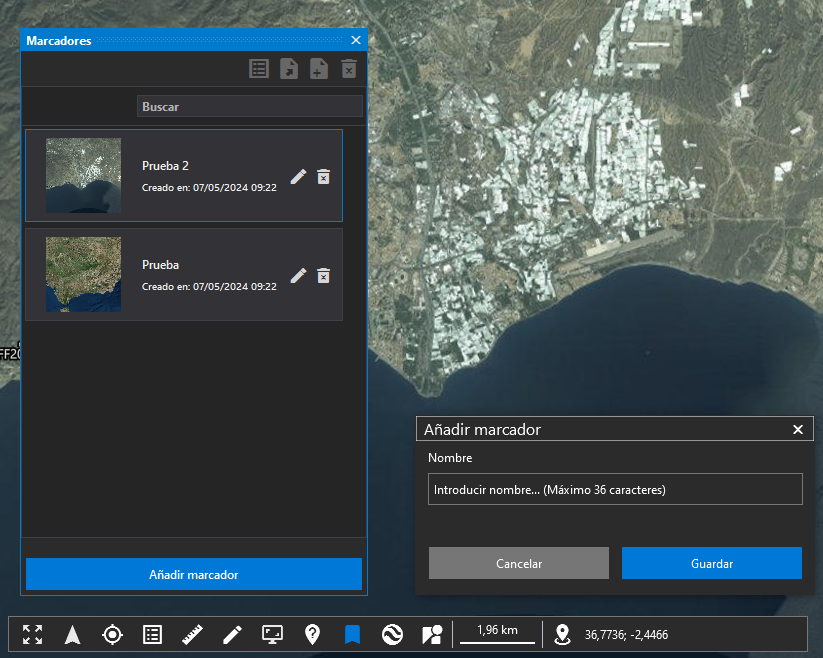This screenshot has height=658, width=823.
Task: Open the list panel icon in bottom toolbar
Action: point(152,634)
